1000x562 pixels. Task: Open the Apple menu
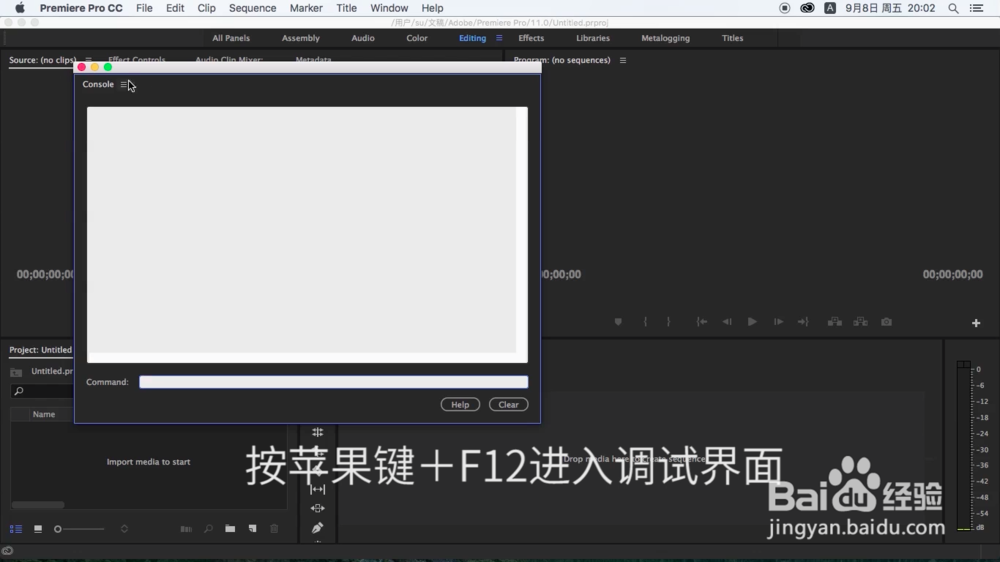(x=20, y=8)
